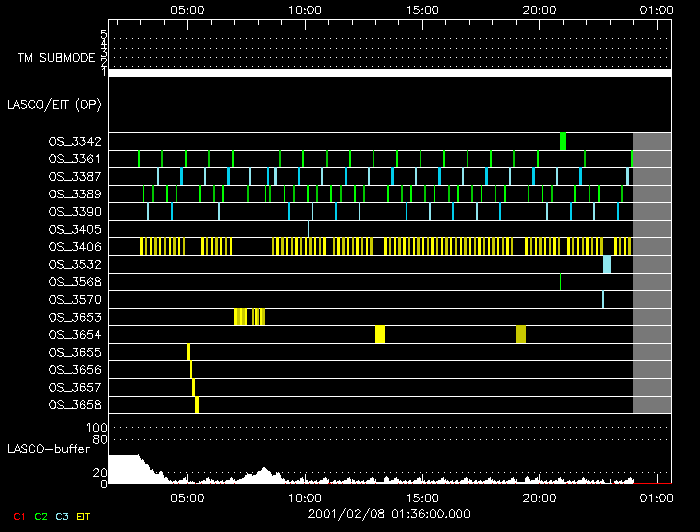Select the LASCO/EIT (OP) label

click(x=54, y=104)
